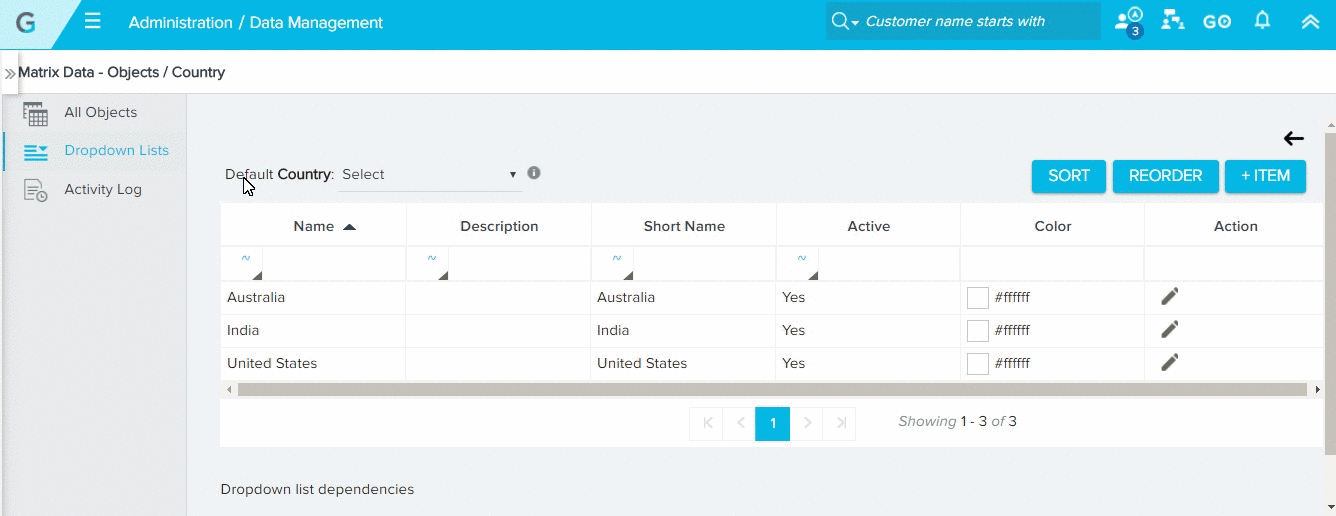Click the table horizontal scrollbar
Screen dimensions: 1336x516
pyautogui.click(x=772, y=389)
